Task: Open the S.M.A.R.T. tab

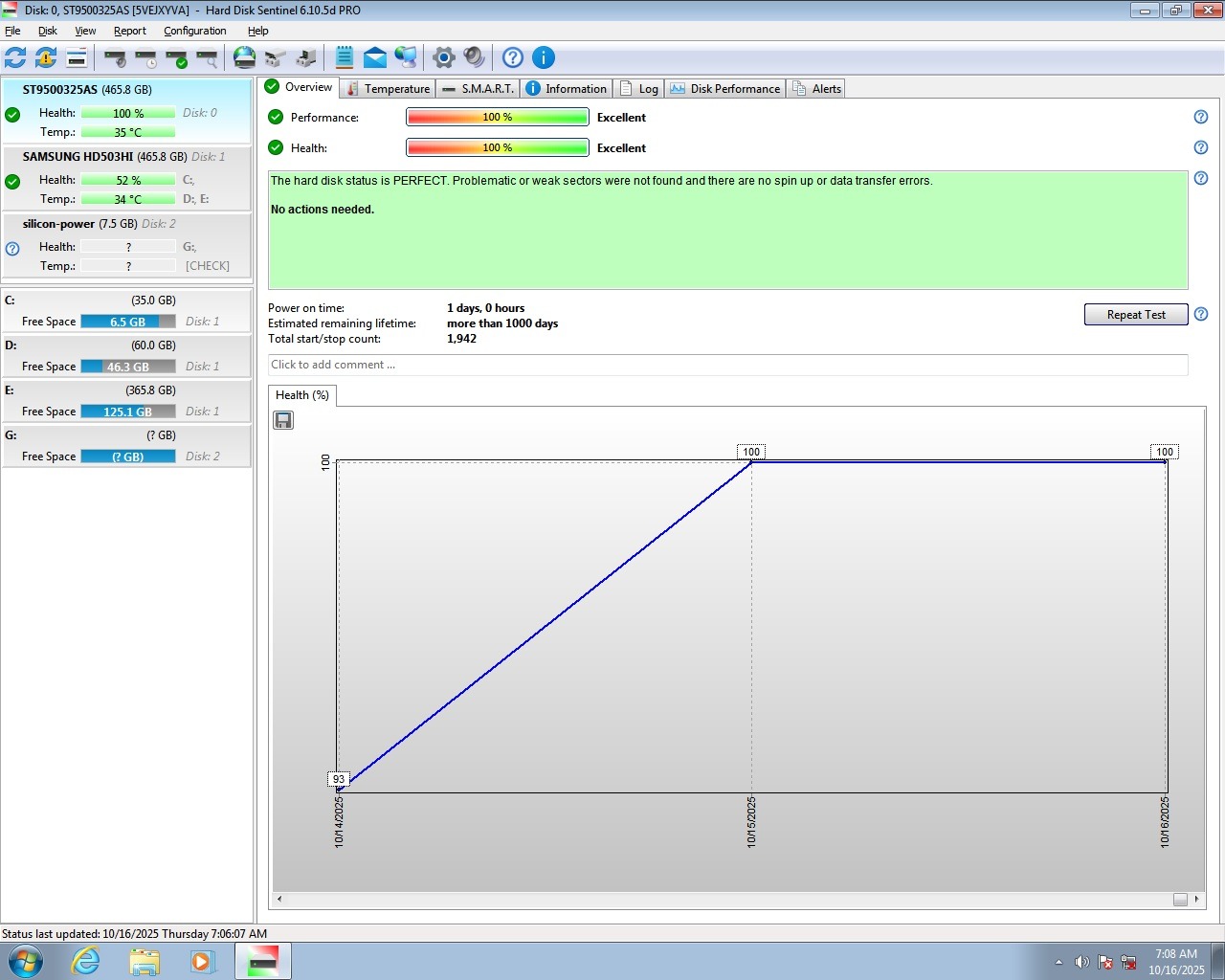Action: 479,89
